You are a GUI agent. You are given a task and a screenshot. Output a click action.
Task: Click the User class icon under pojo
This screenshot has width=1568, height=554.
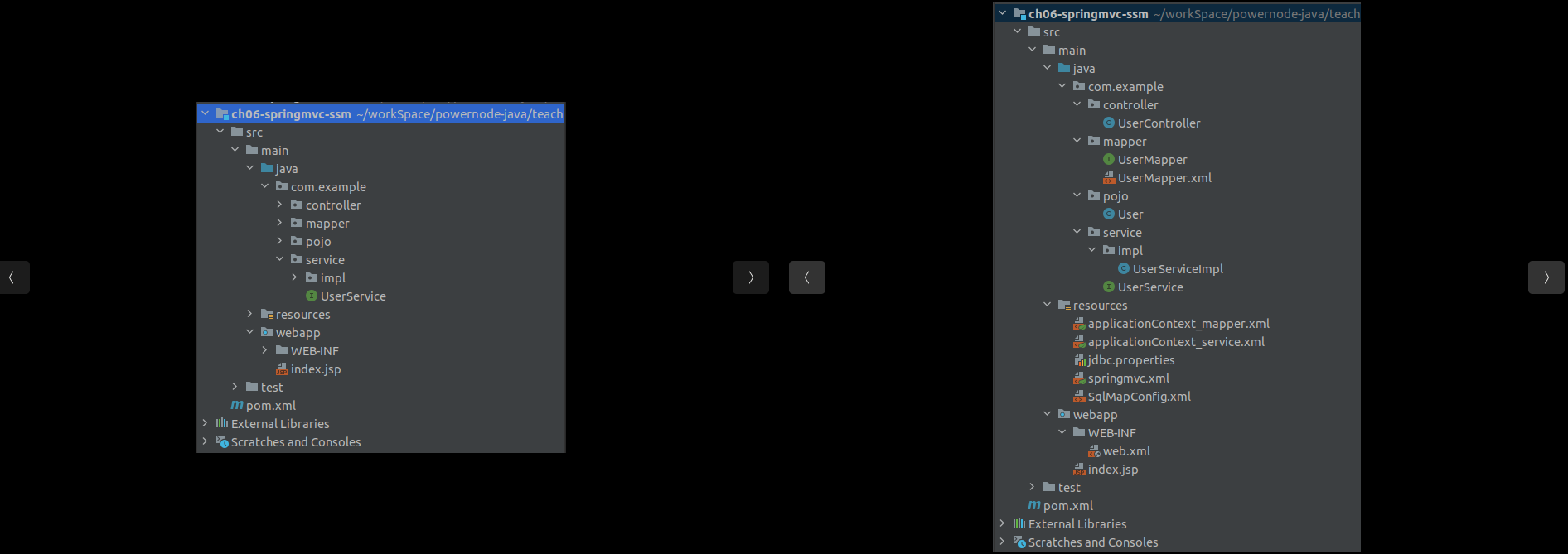1108,214
